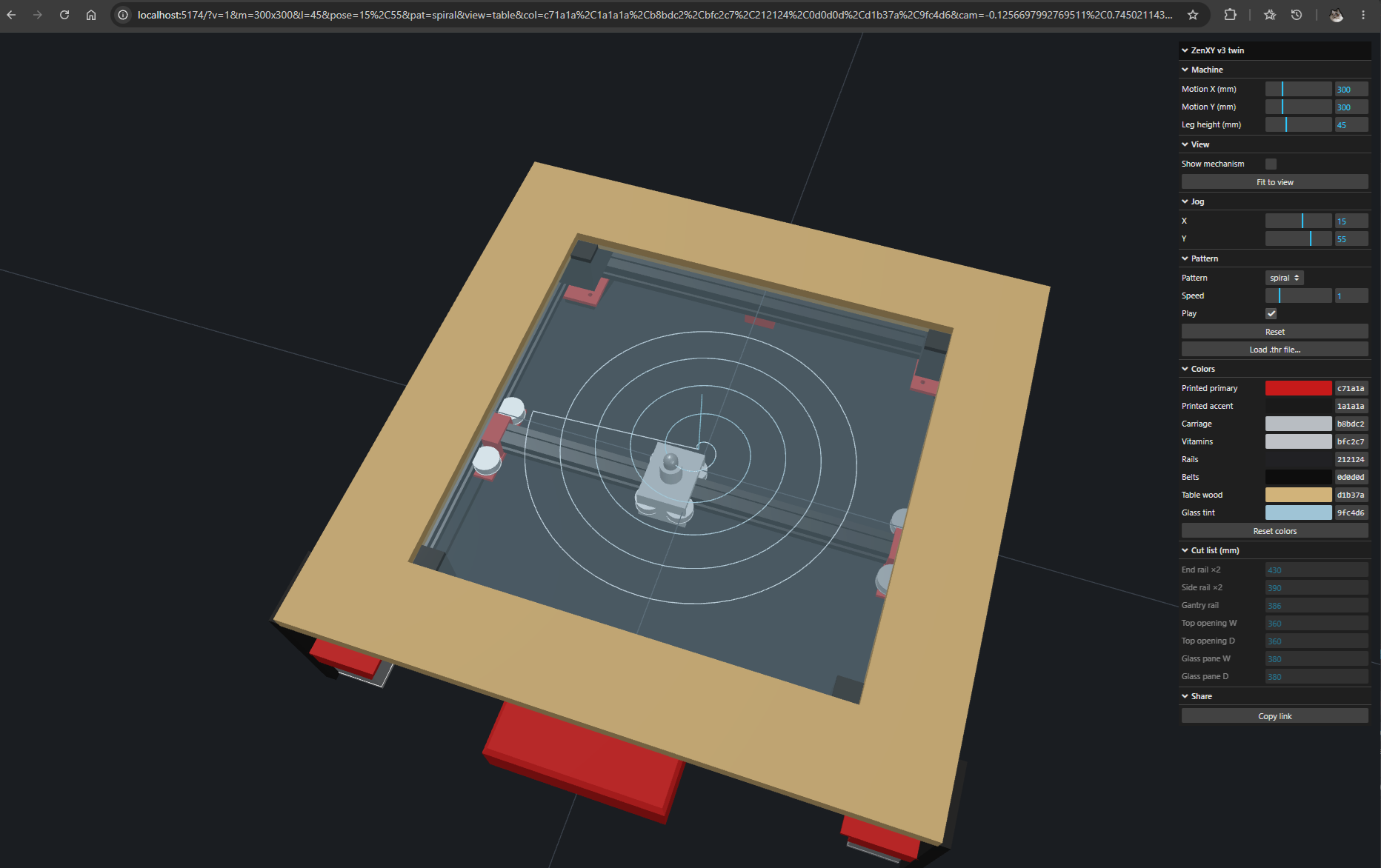
Task: Edit the Belts hex 0d0d0d
Action: [x=1351, y=477]
